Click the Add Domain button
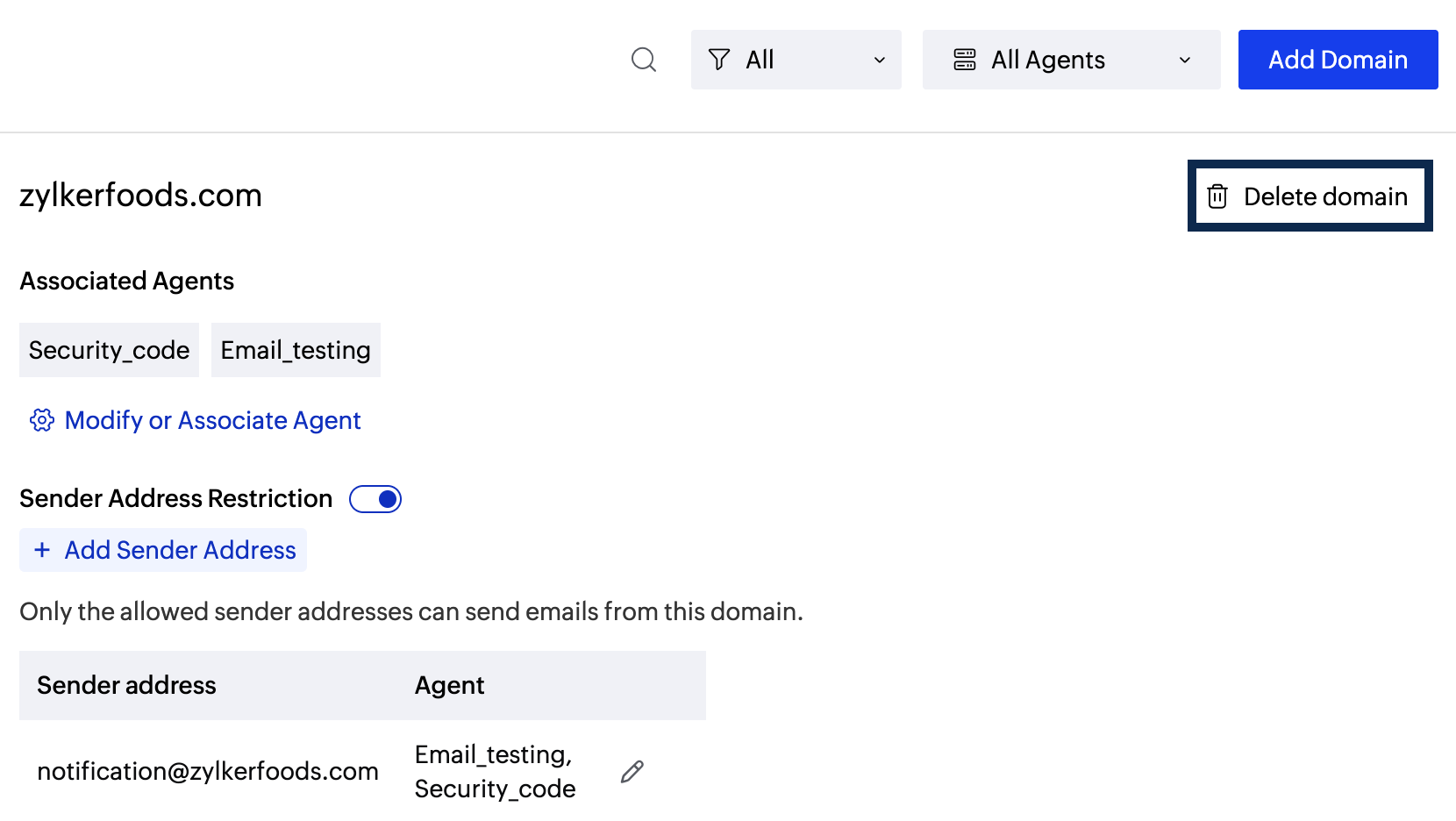 click(1337, 59)
